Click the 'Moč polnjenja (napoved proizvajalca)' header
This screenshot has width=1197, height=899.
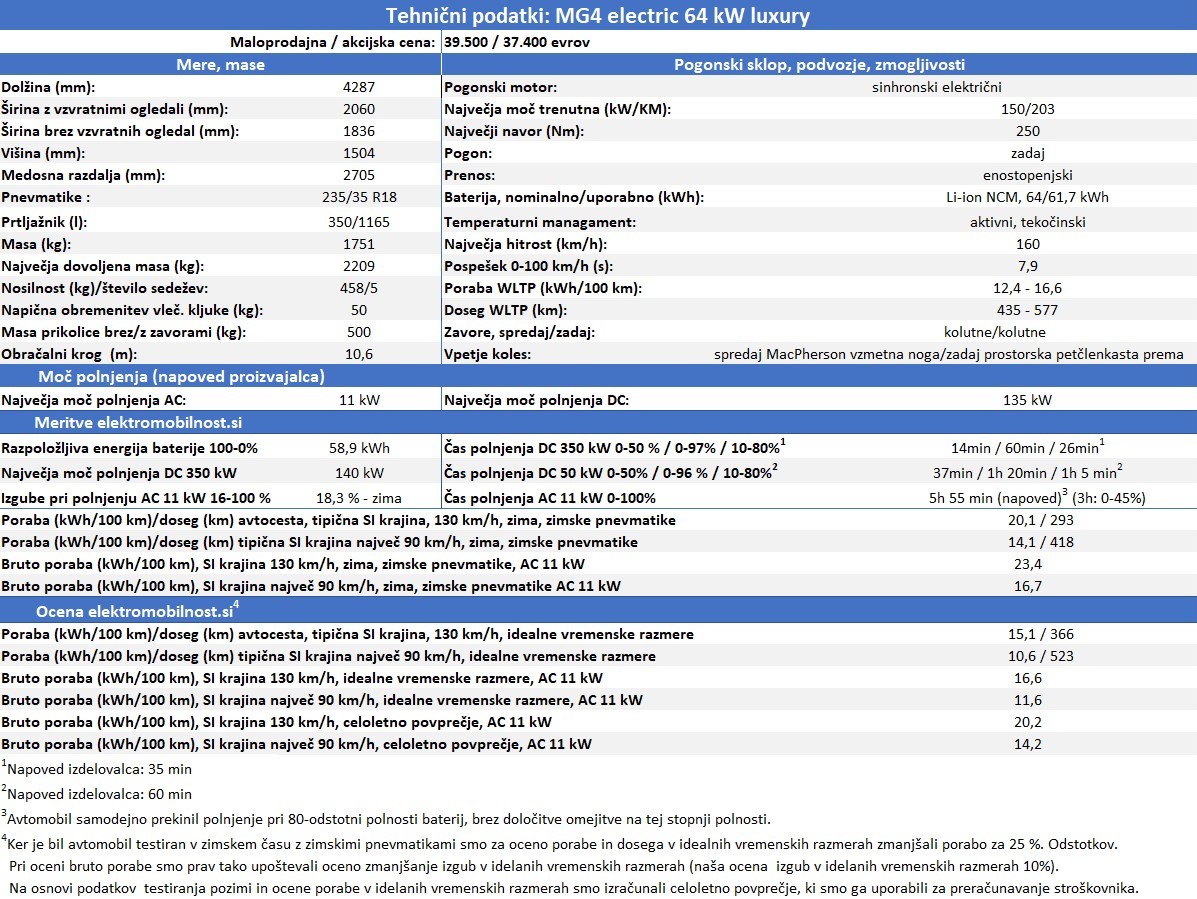point(182,376)
